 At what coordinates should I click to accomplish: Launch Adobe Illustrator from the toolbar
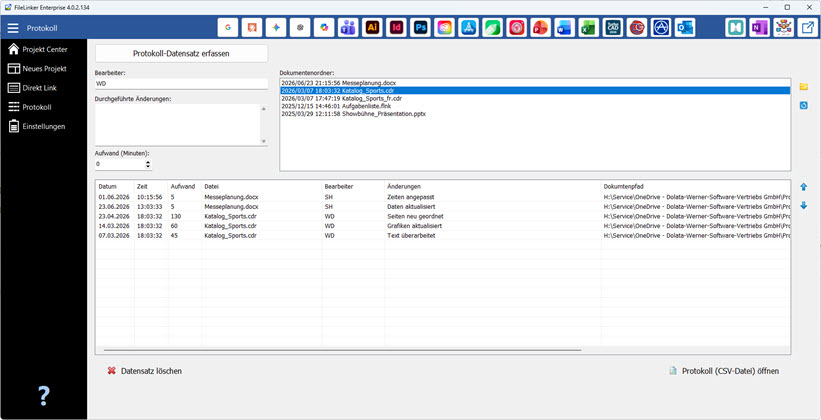(372, 28)
